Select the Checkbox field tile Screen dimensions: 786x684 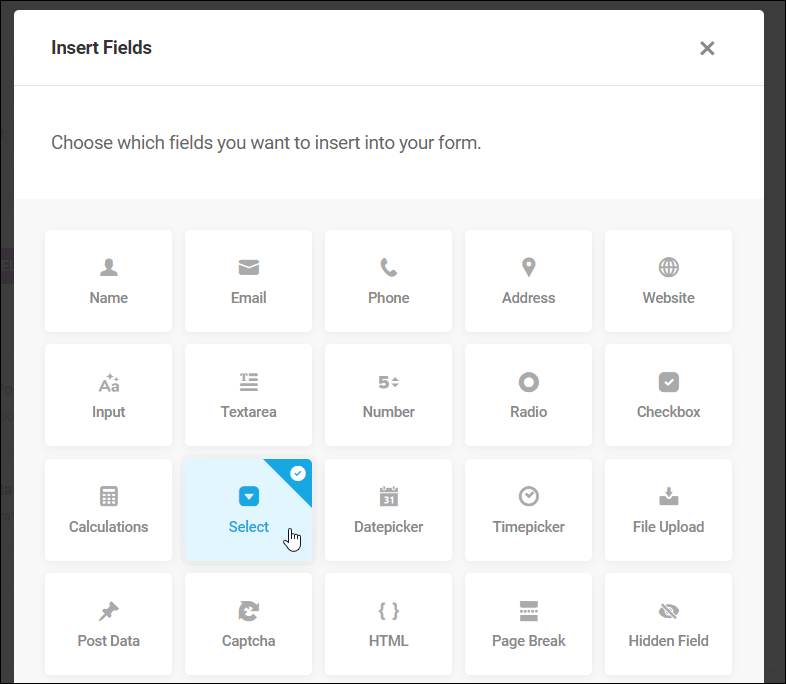pos(668,395)
